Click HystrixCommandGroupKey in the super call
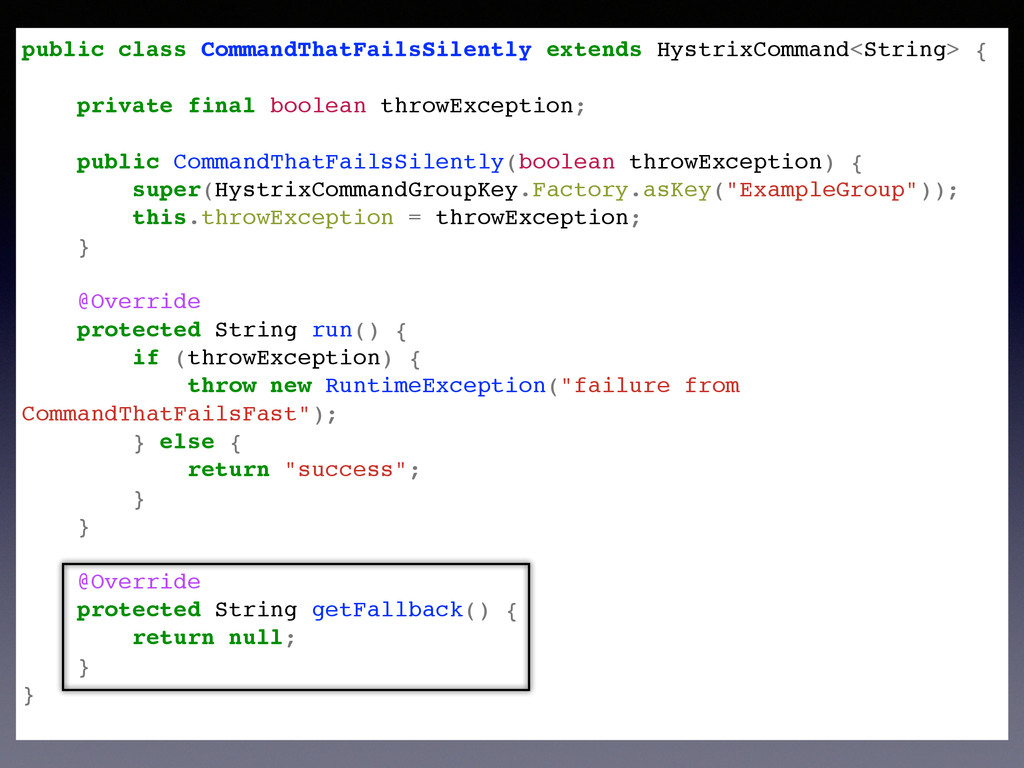Viewport: 1024px width, 768px height. [366, 190]
